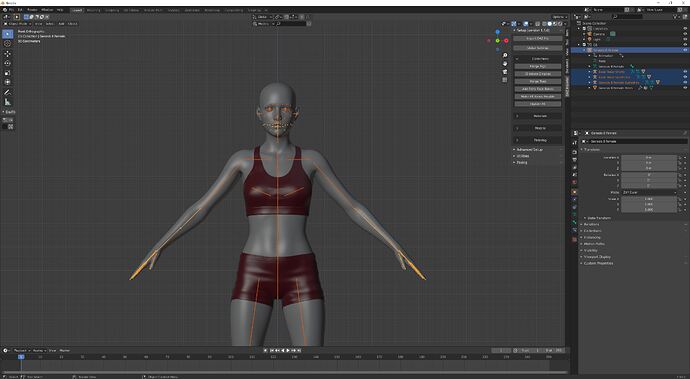Open the Tool properties tab icon
Screen dimensions: 690x379
click(574, 143)
